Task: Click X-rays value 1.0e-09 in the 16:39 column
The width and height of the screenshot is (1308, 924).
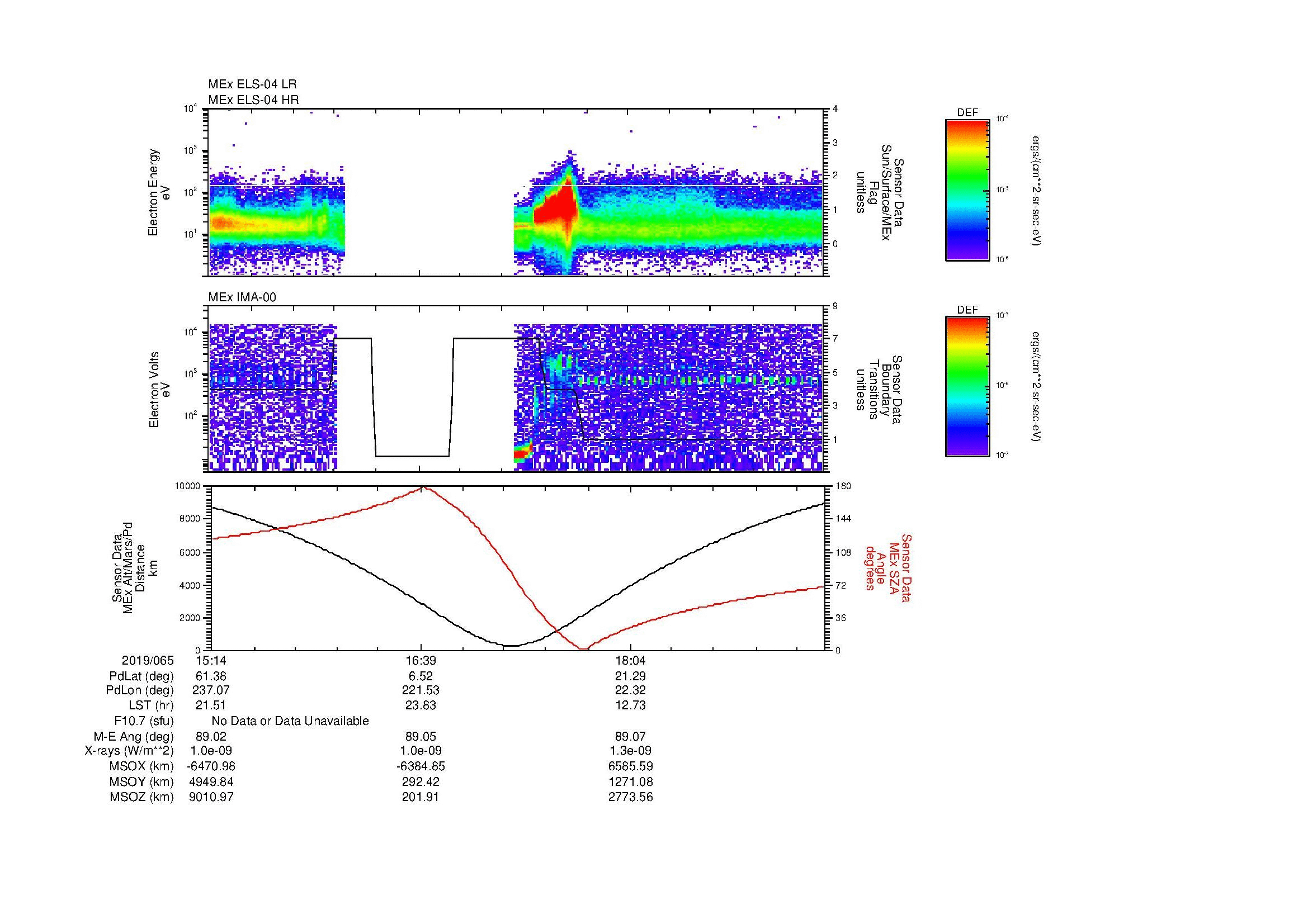Action: (421, 751)
